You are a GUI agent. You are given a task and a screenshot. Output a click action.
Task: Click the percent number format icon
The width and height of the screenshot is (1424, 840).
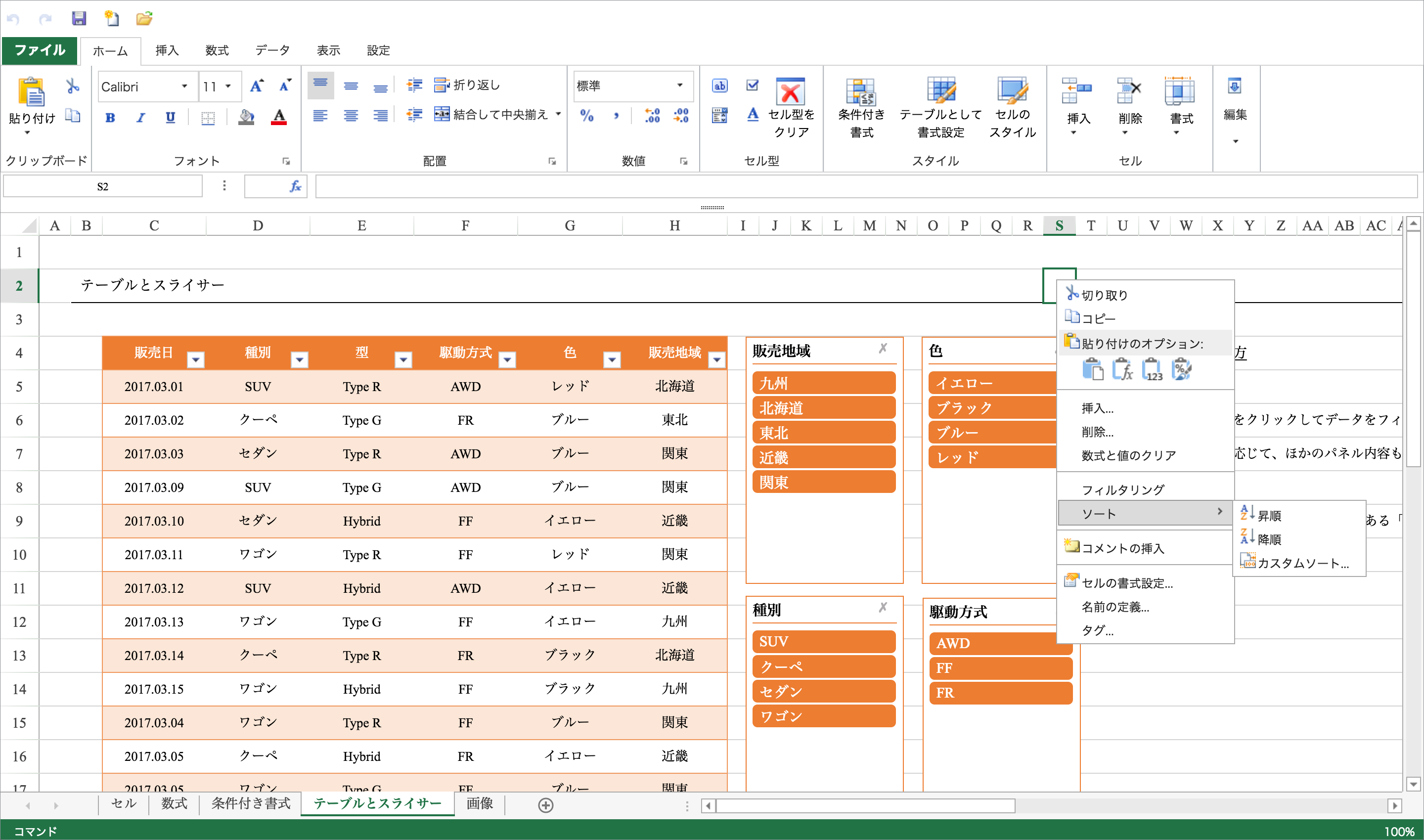click(586, 116)
